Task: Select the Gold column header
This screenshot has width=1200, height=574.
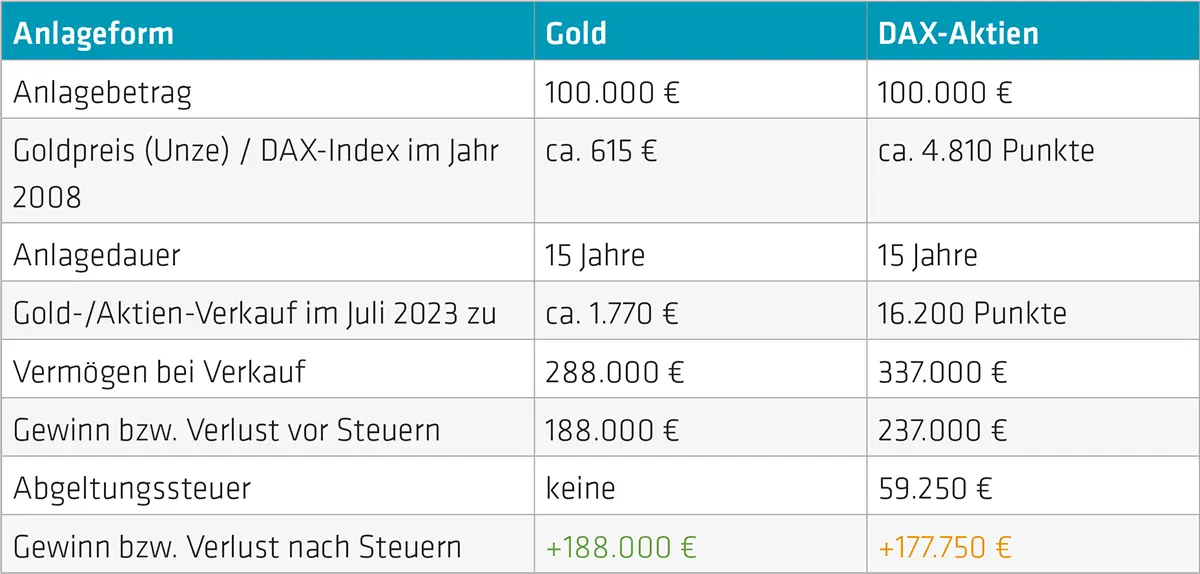Action: 576,33
